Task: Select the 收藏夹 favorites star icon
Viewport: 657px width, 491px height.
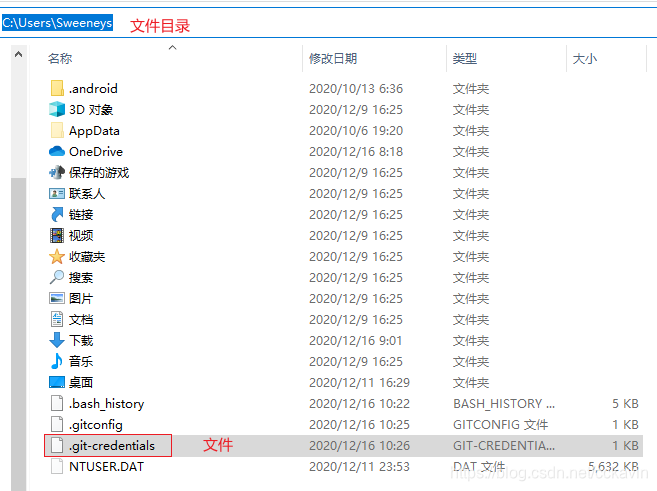Action: 57,256
